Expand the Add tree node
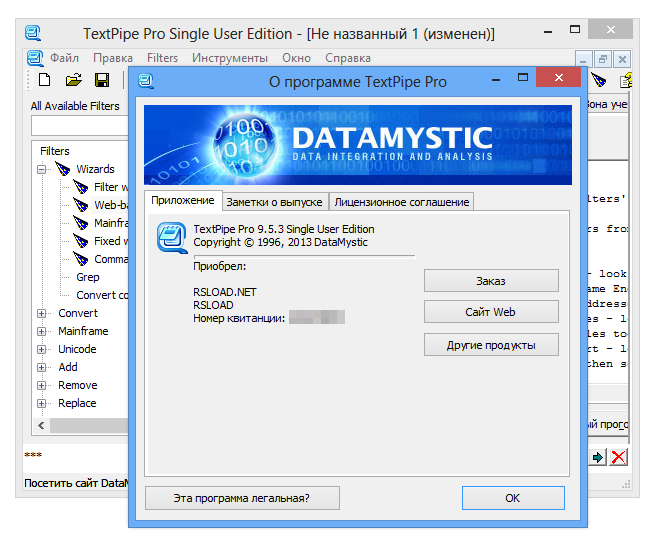The height and width of the screenshot is (560, 671). pyautogui.click(x=42, y=367)
